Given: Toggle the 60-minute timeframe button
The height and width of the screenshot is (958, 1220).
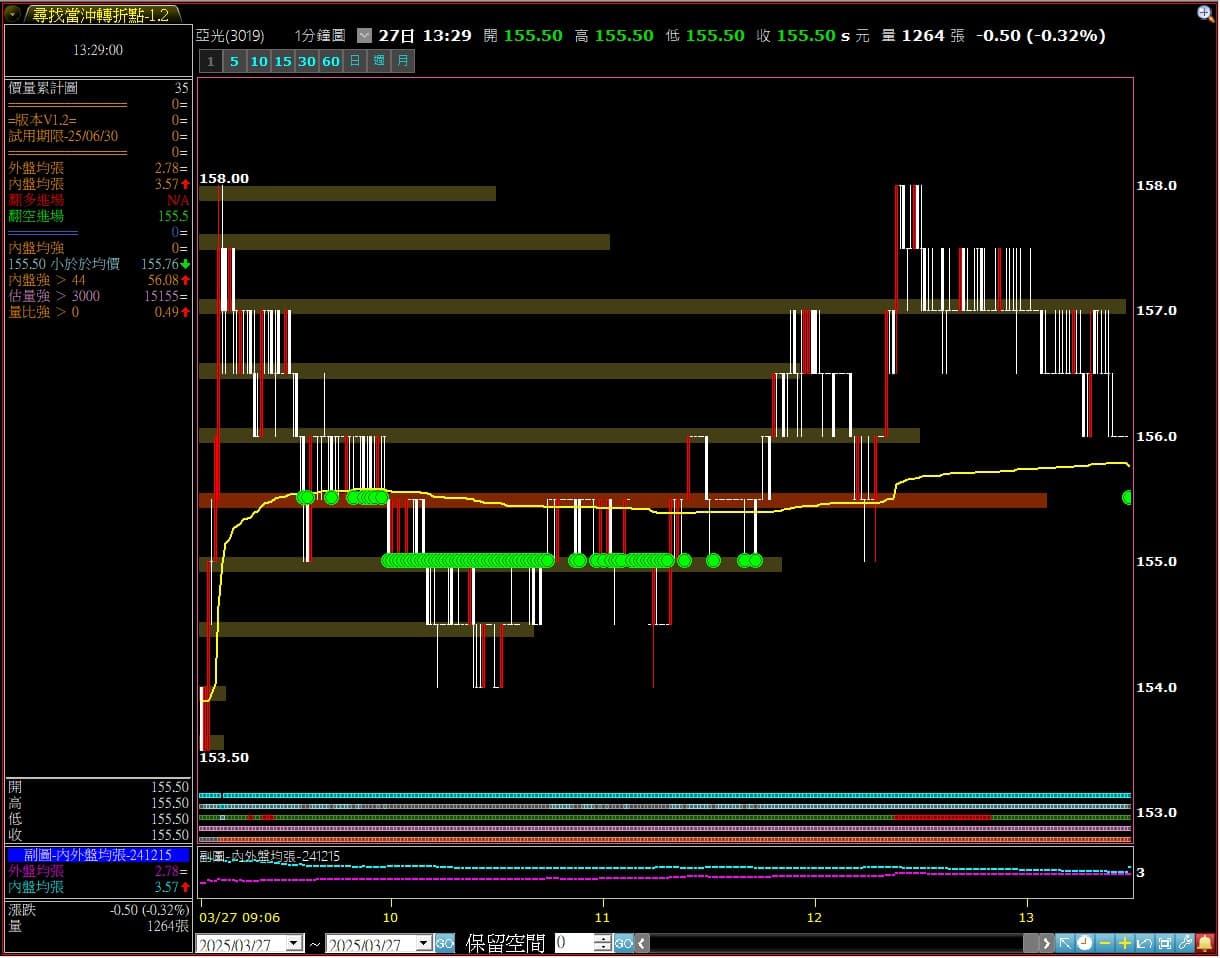Looking at the screenshot, I should tap(330, 61).
